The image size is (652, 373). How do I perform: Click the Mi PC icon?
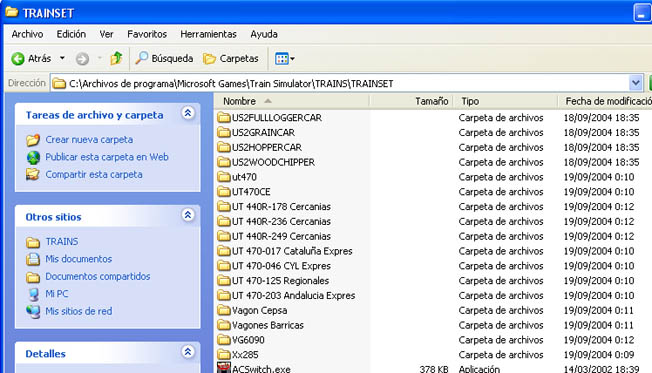point(33,294)
